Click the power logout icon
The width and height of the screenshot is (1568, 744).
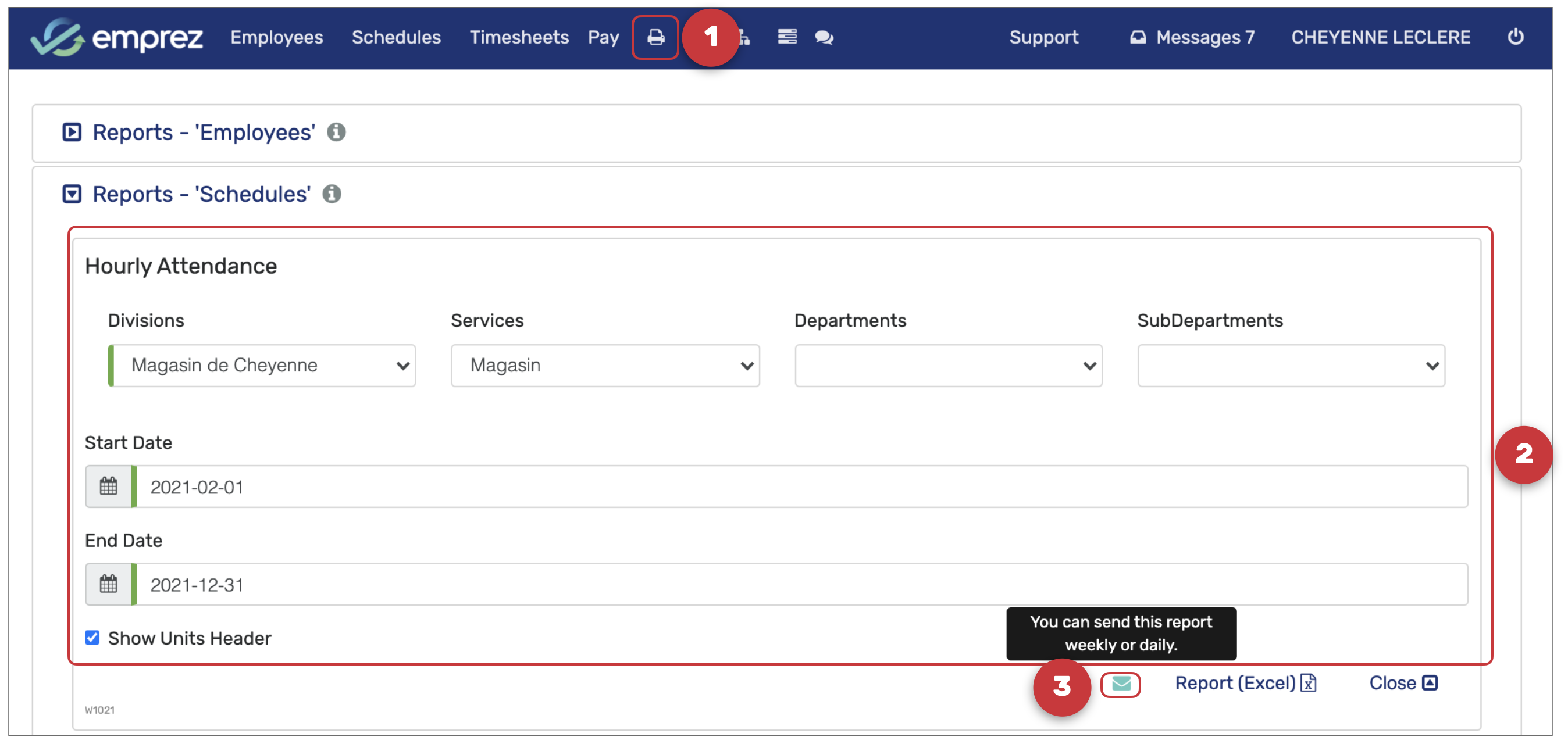point(1514,38)
